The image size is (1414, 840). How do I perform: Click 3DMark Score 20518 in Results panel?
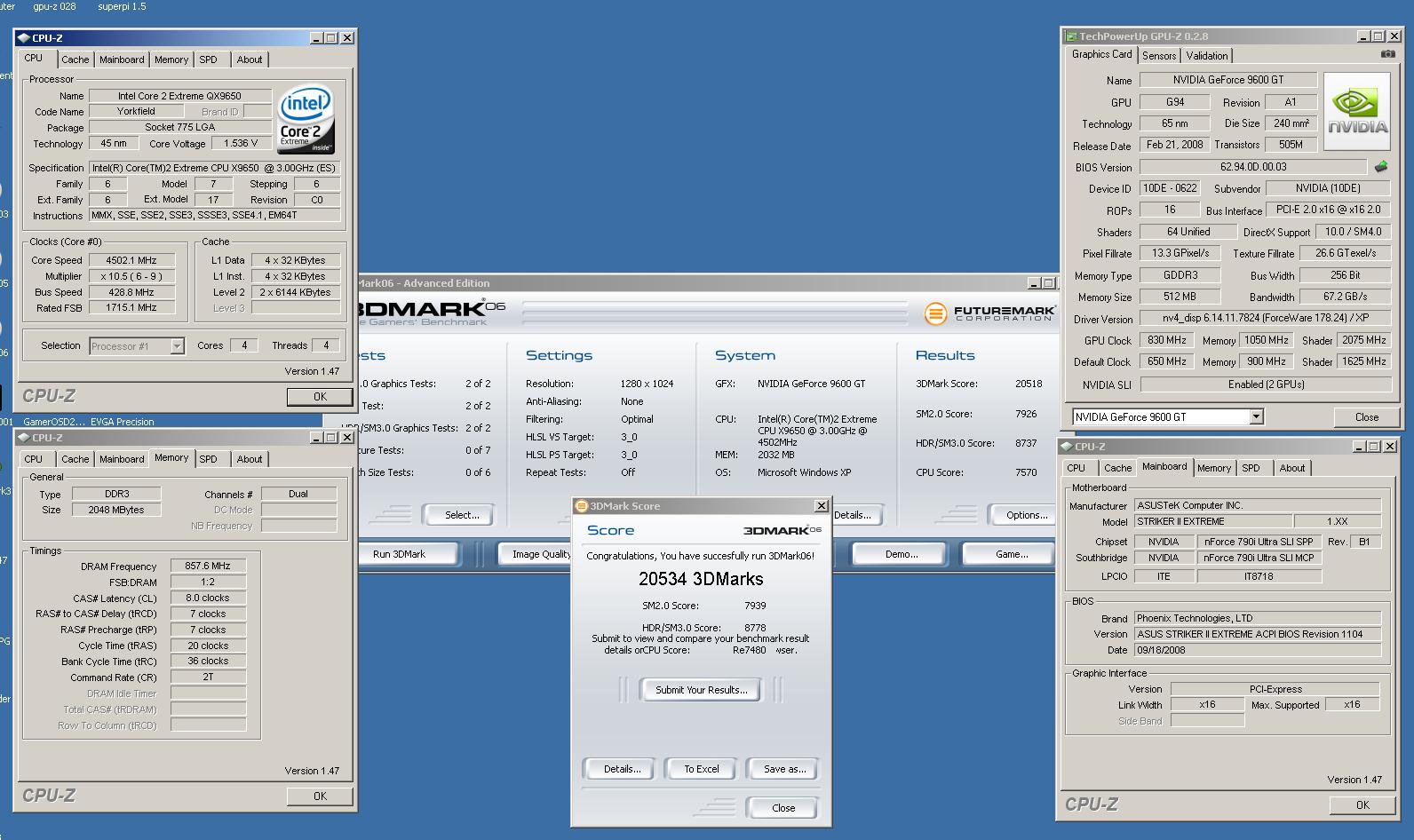click(x=1029, y=384)
